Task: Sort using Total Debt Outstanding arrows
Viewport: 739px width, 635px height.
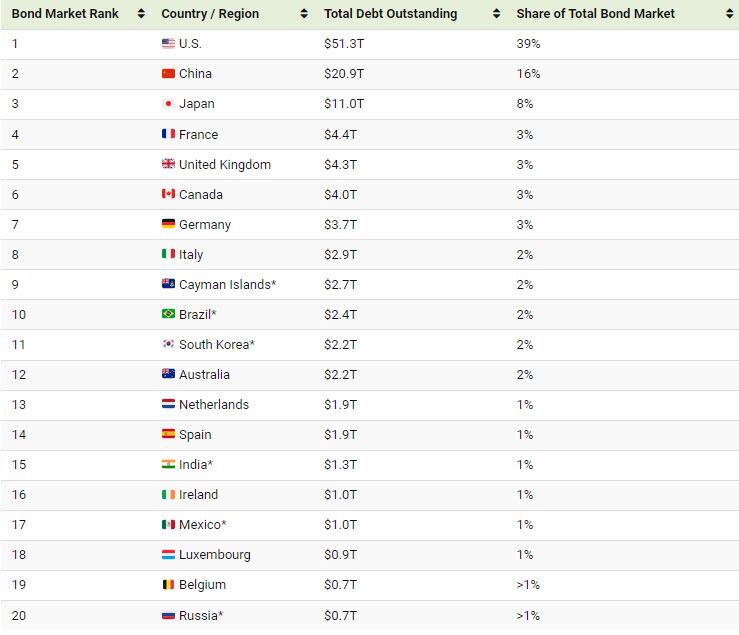Action: click(496, 14)
